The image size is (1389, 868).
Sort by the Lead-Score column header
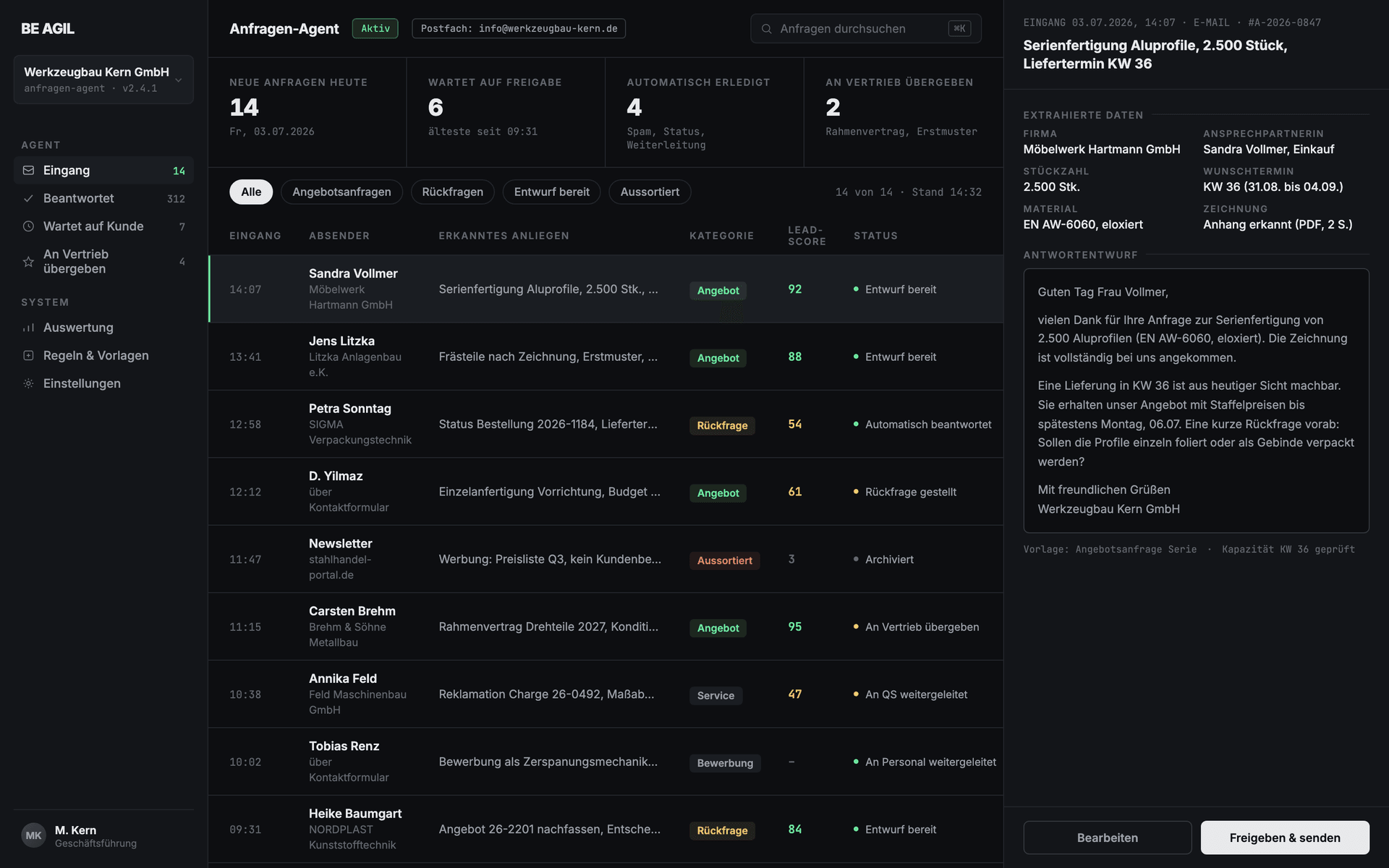(x=807, y=236)
